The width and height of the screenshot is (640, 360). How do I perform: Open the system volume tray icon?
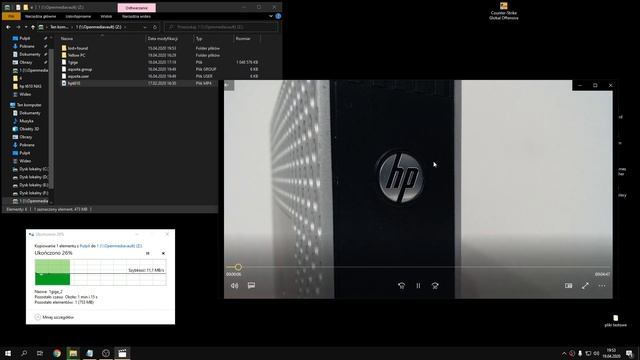pyautogui.click(x=596, y=353)
